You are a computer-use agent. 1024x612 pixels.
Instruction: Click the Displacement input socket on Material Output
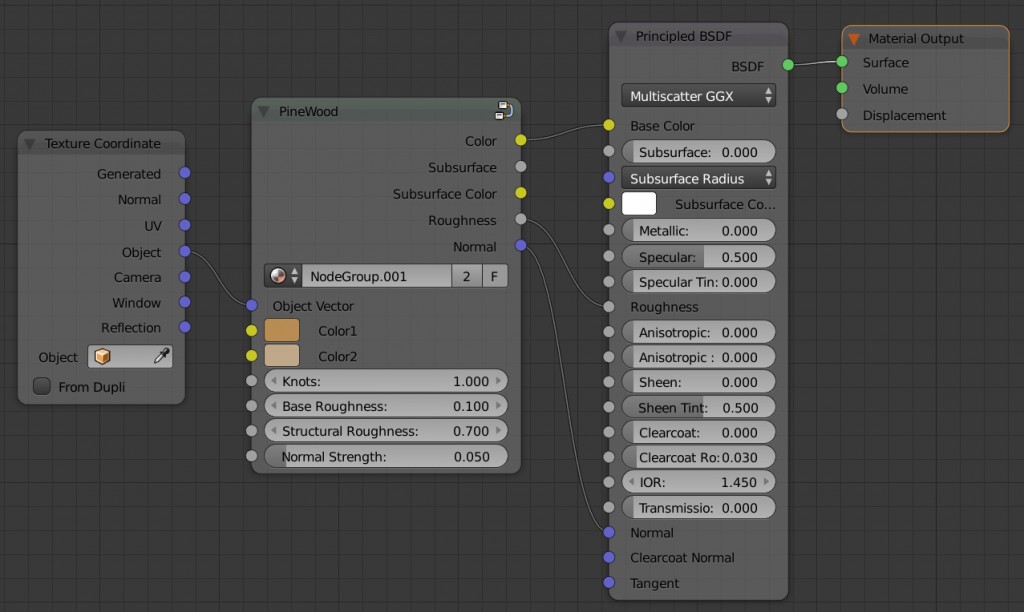point(840,115)
